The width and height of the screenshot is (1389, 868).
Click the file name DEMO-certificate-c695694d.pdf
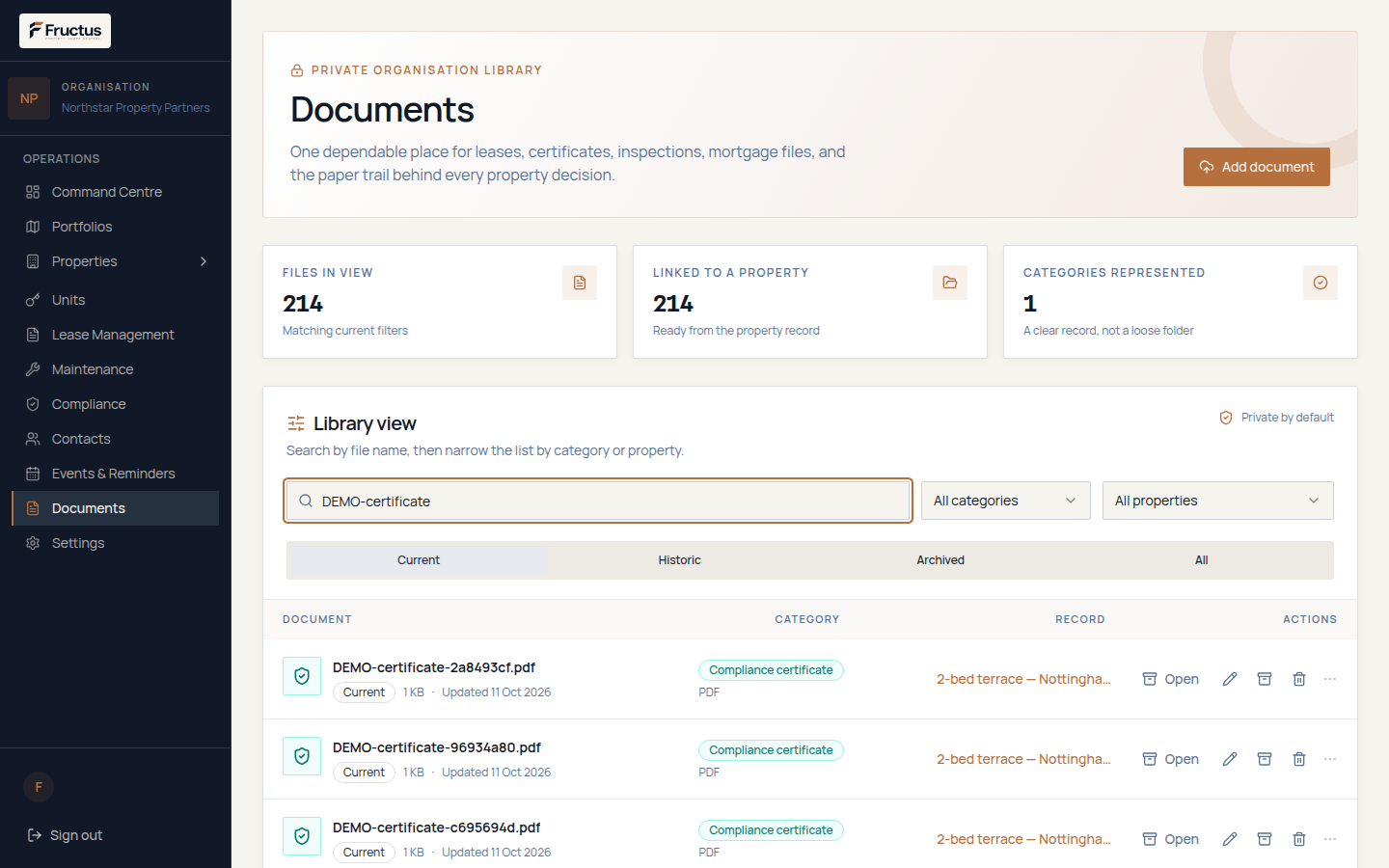click(x=437, y=827)
